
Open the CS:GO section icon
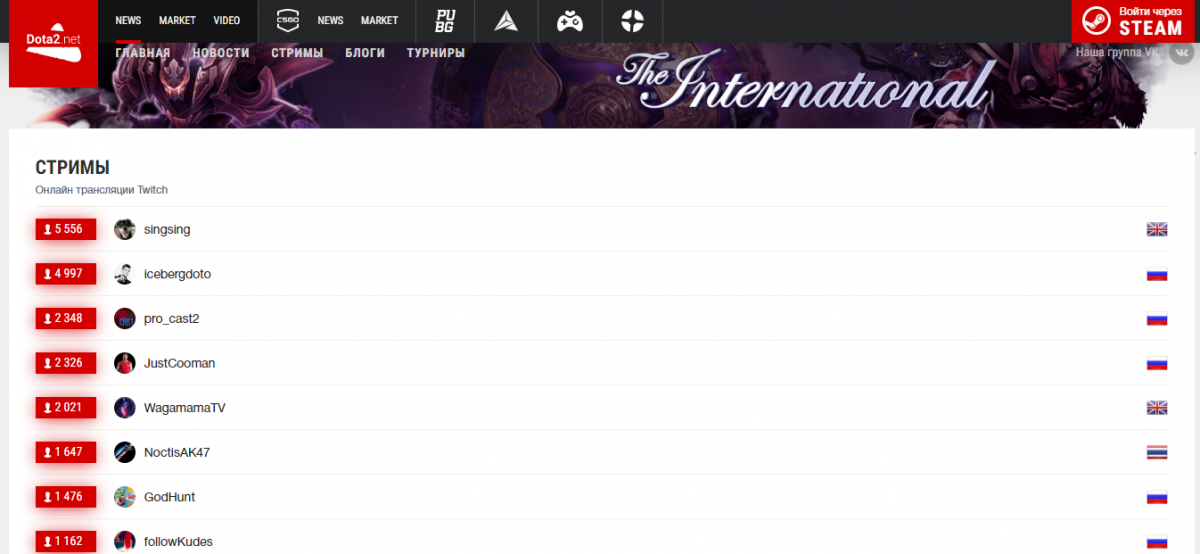(x=288, y=20)
